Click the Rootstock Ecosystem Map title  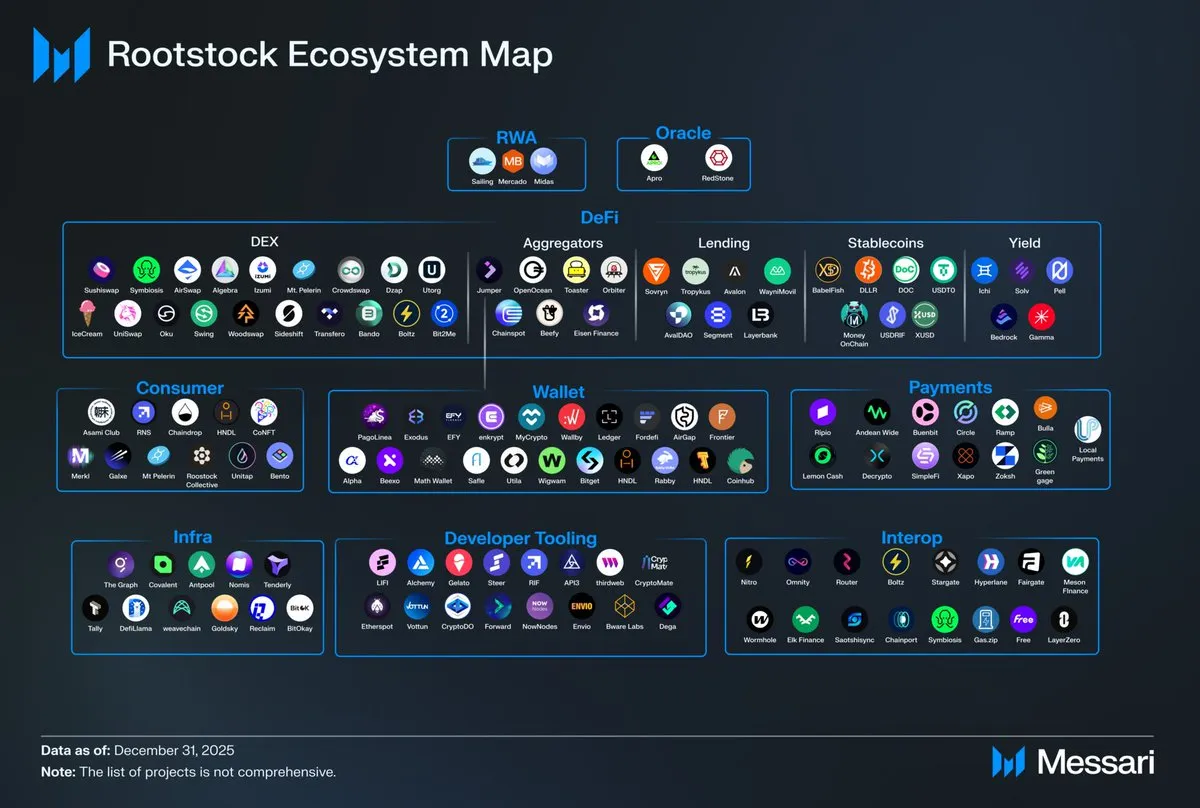point(329,54)
